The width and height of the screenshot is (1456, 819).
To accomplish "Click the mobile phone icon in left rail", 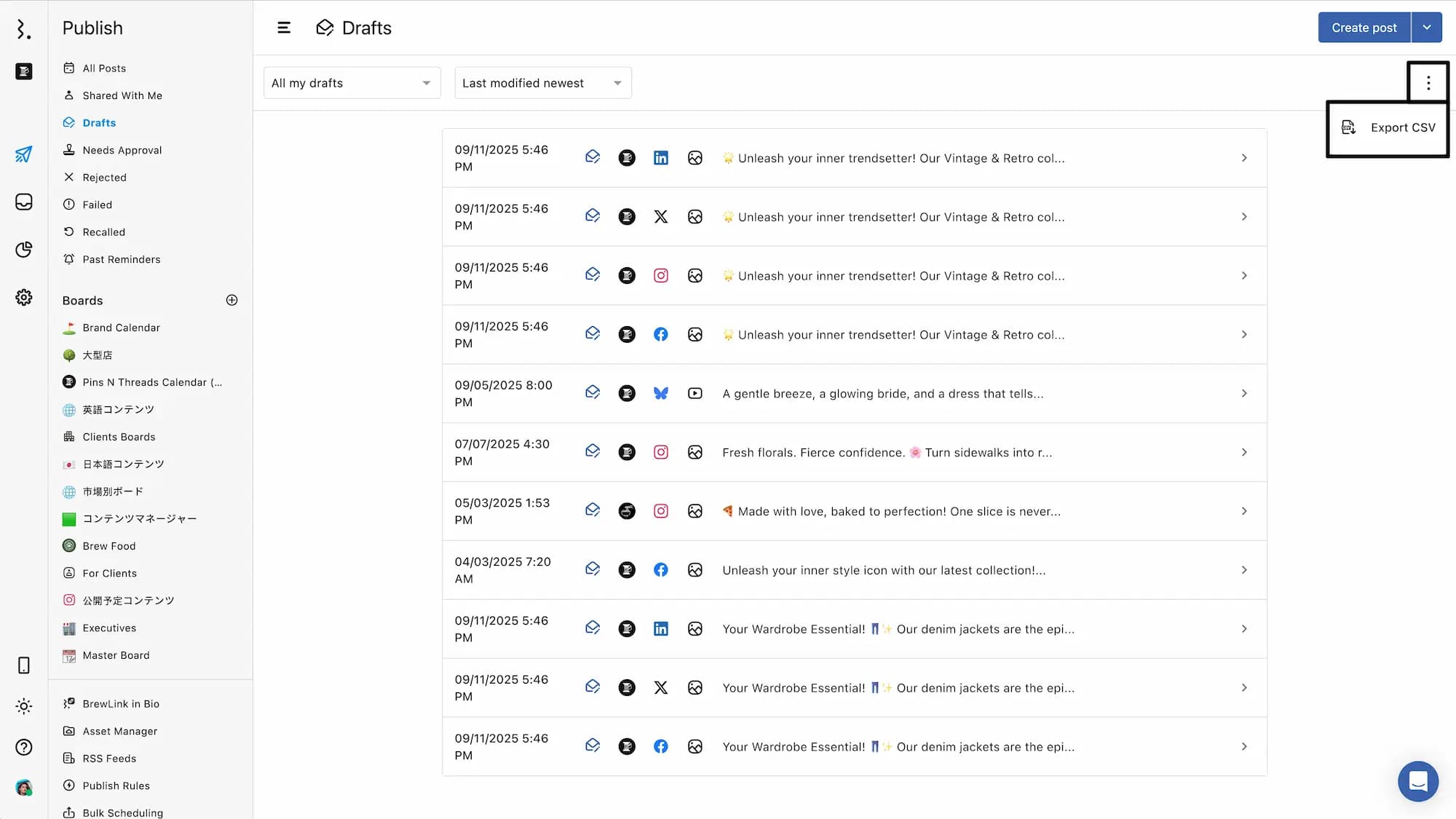I will pos(23,665).
